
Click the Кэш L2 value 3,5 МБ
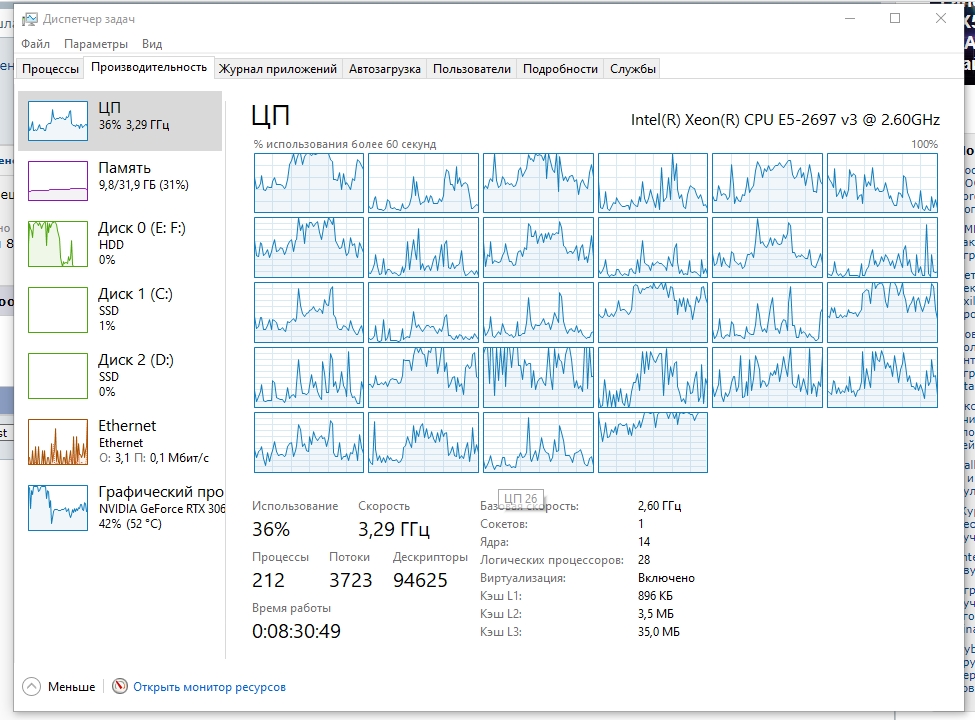click(x=655, y=614)
